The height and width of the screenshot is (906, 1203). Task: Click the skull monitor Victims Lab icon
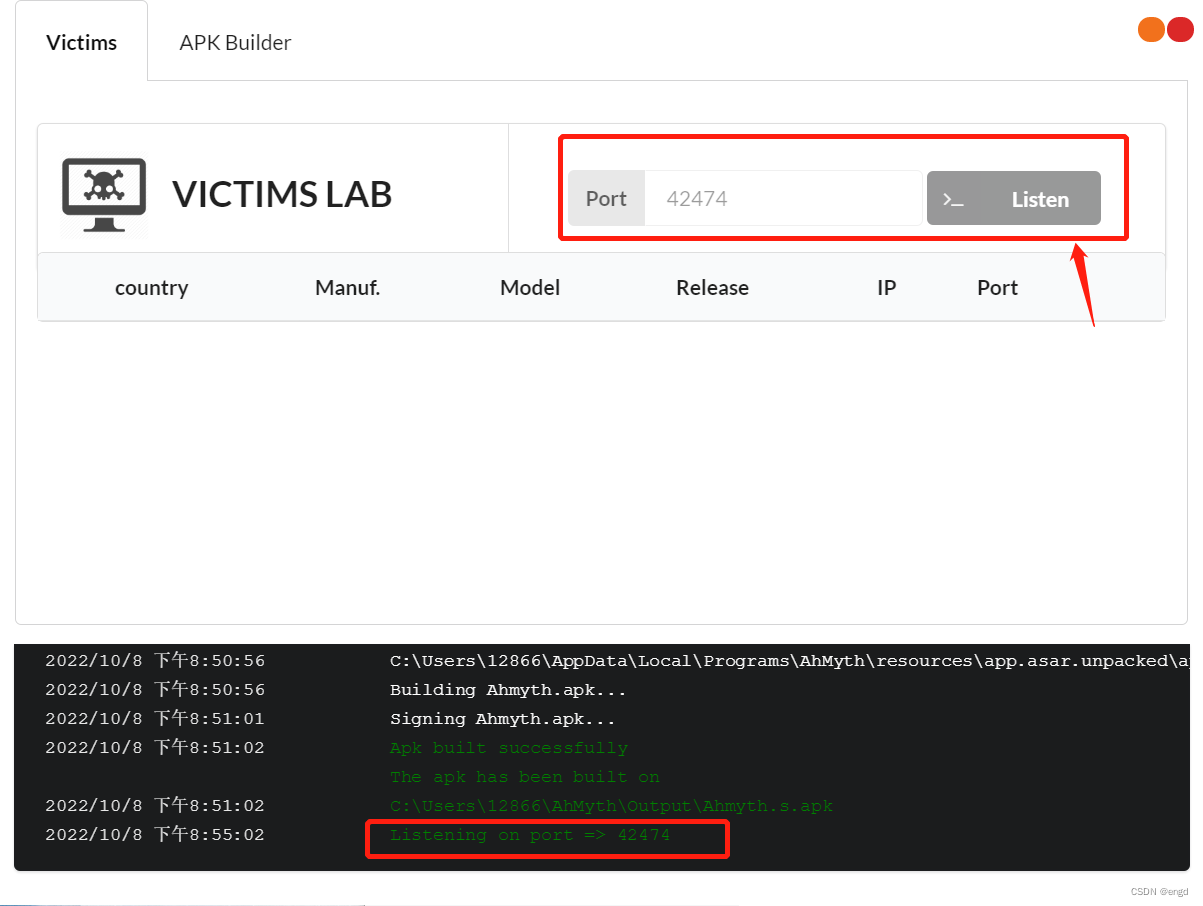[104, 195]
